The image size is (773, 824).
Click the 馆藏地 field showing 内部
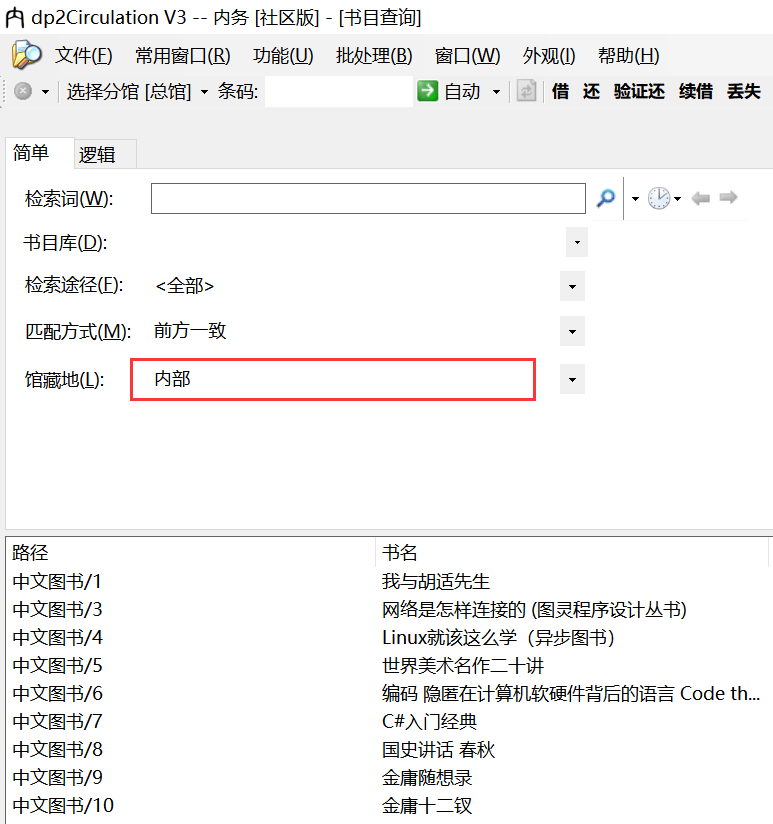pyautogui.click(x=333, y=379)
